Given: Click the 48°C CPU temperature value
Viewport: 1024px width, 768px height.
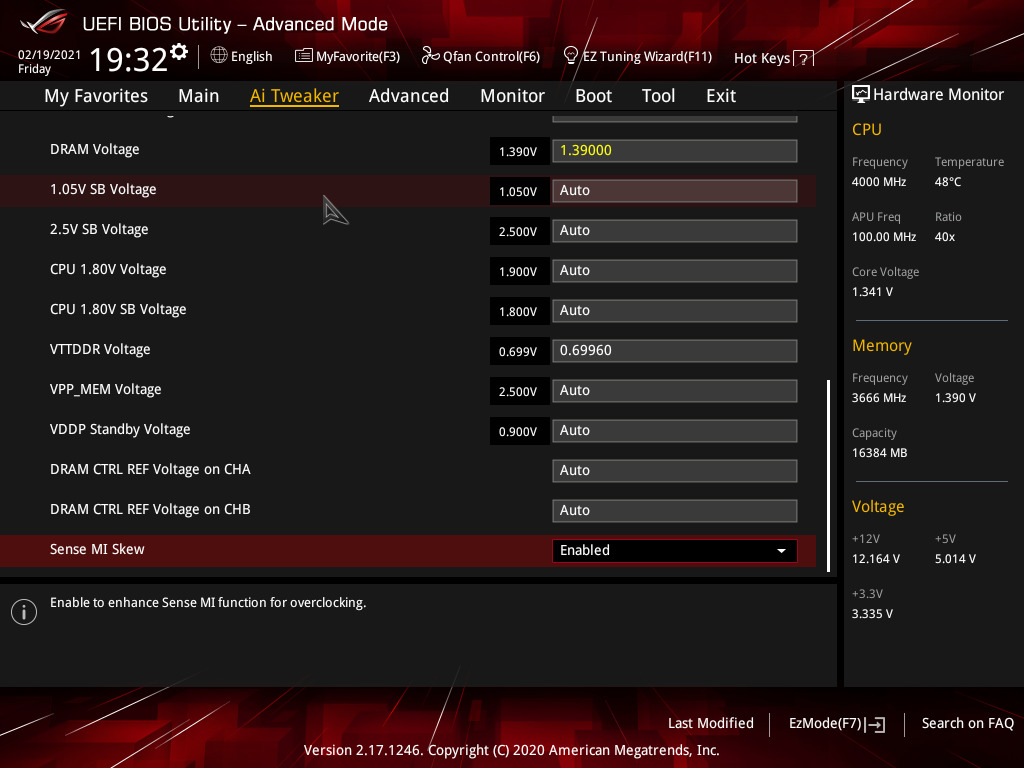Looking at the screenshot, I should pyautogui.click(x=948, y=182).
